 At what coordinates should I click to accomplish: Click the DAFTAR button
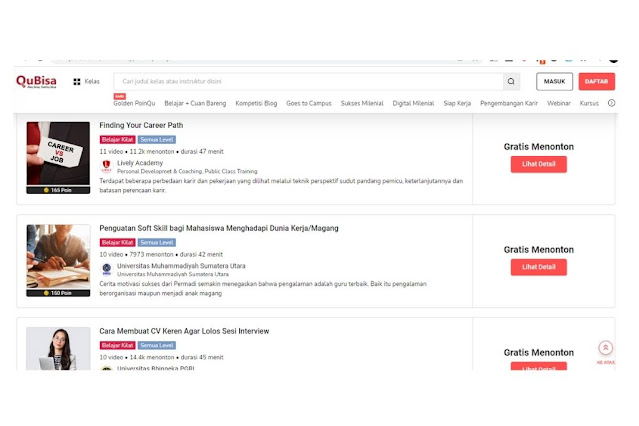coord(597,82)
